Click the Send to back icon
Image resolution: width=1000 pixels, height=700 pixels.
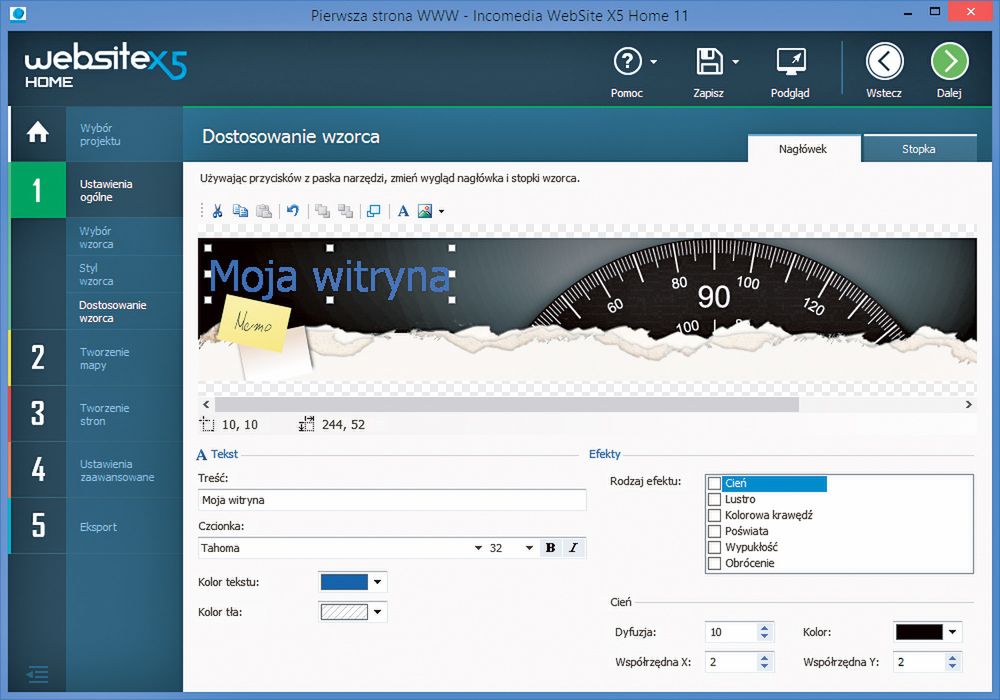(346, 211)
